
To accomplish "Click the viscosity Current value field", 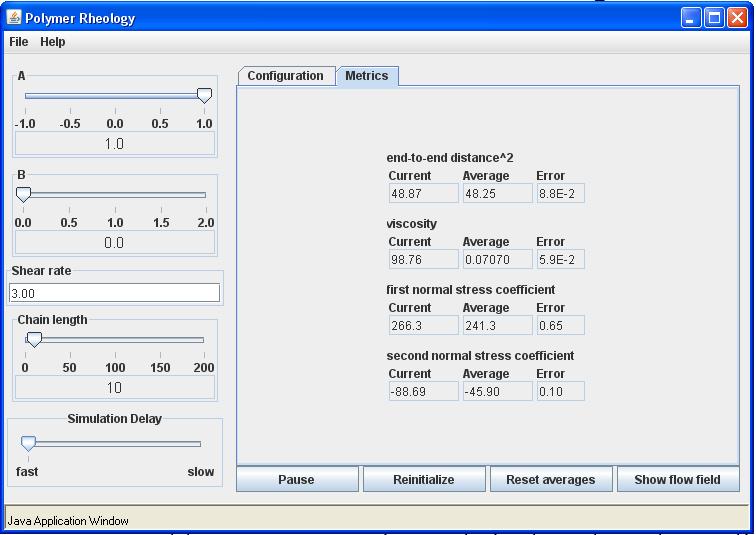I will [423, 259].
